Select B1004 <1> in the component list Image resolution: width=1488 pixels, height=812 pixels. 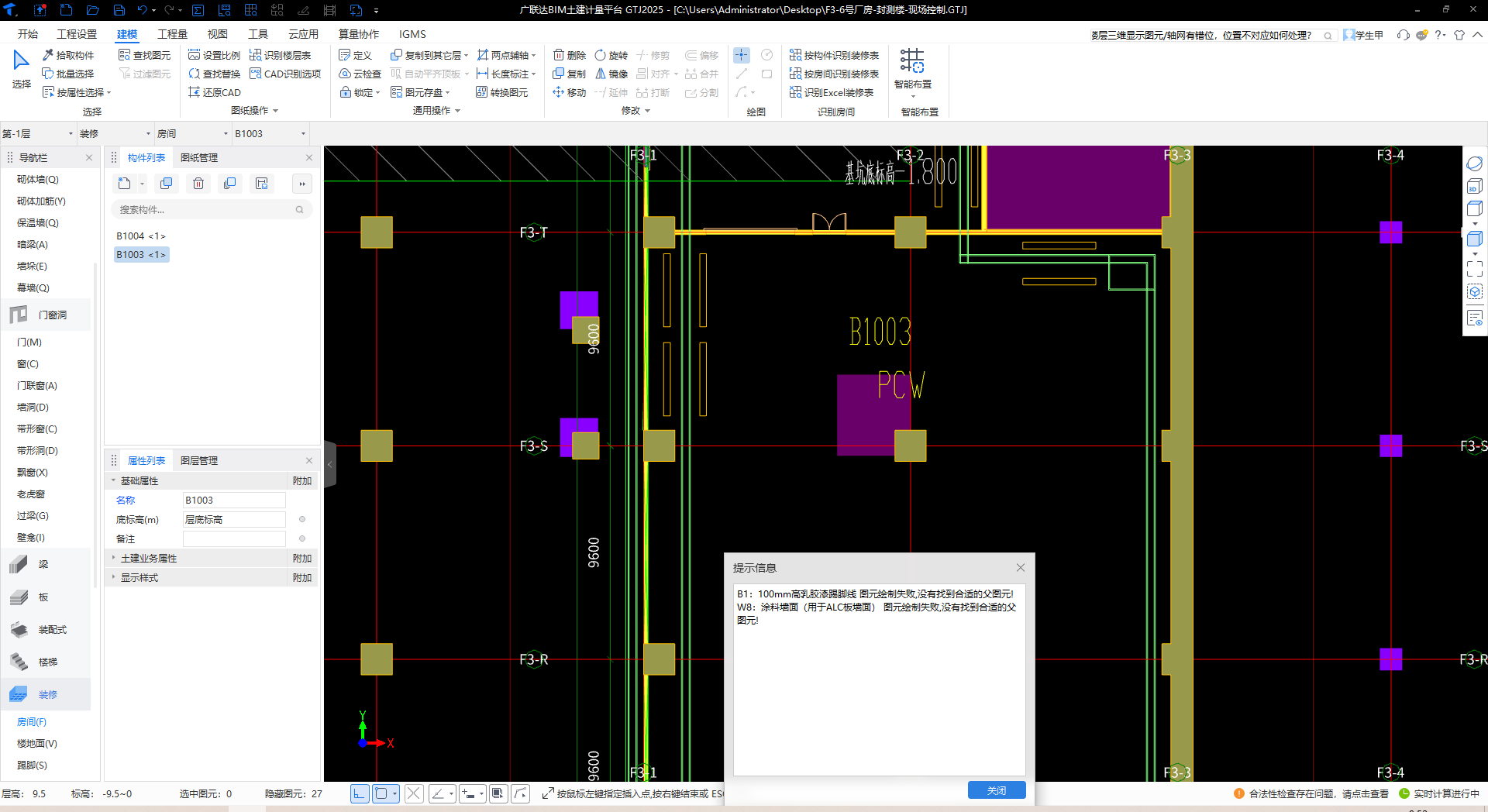[x=141, y=236]
